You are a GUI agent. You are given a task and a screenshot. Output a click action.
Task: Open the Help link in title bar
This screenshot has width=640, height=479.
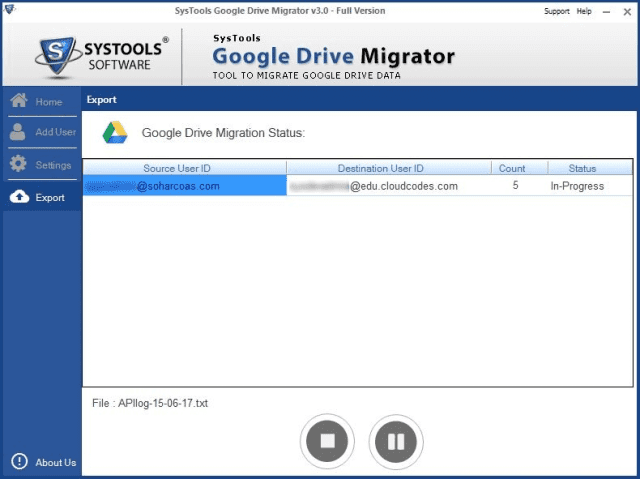[x=584, y=11]
